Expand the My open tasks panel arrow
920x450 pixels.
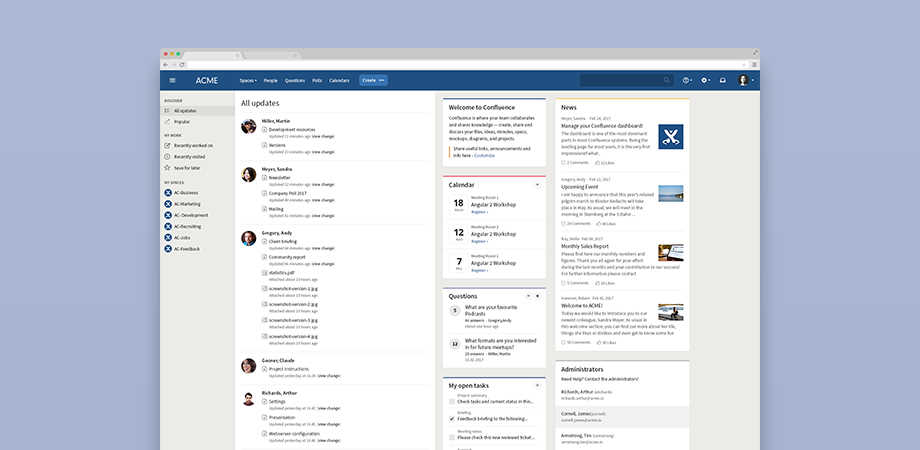pyautogui.click(x=537, y=385)
